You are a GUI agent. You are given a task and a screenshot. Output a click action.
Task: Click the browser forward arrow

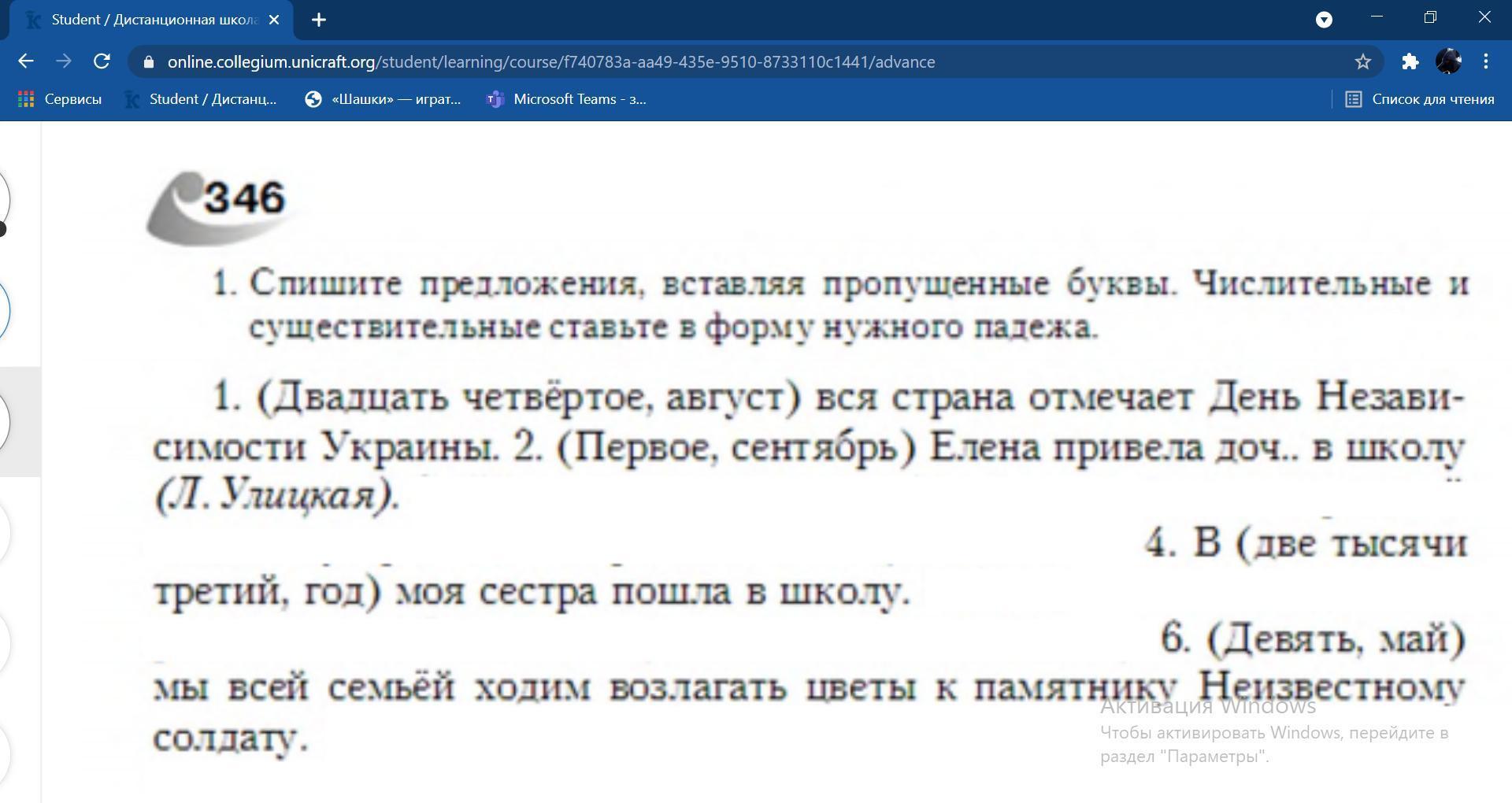click(64, 61)
